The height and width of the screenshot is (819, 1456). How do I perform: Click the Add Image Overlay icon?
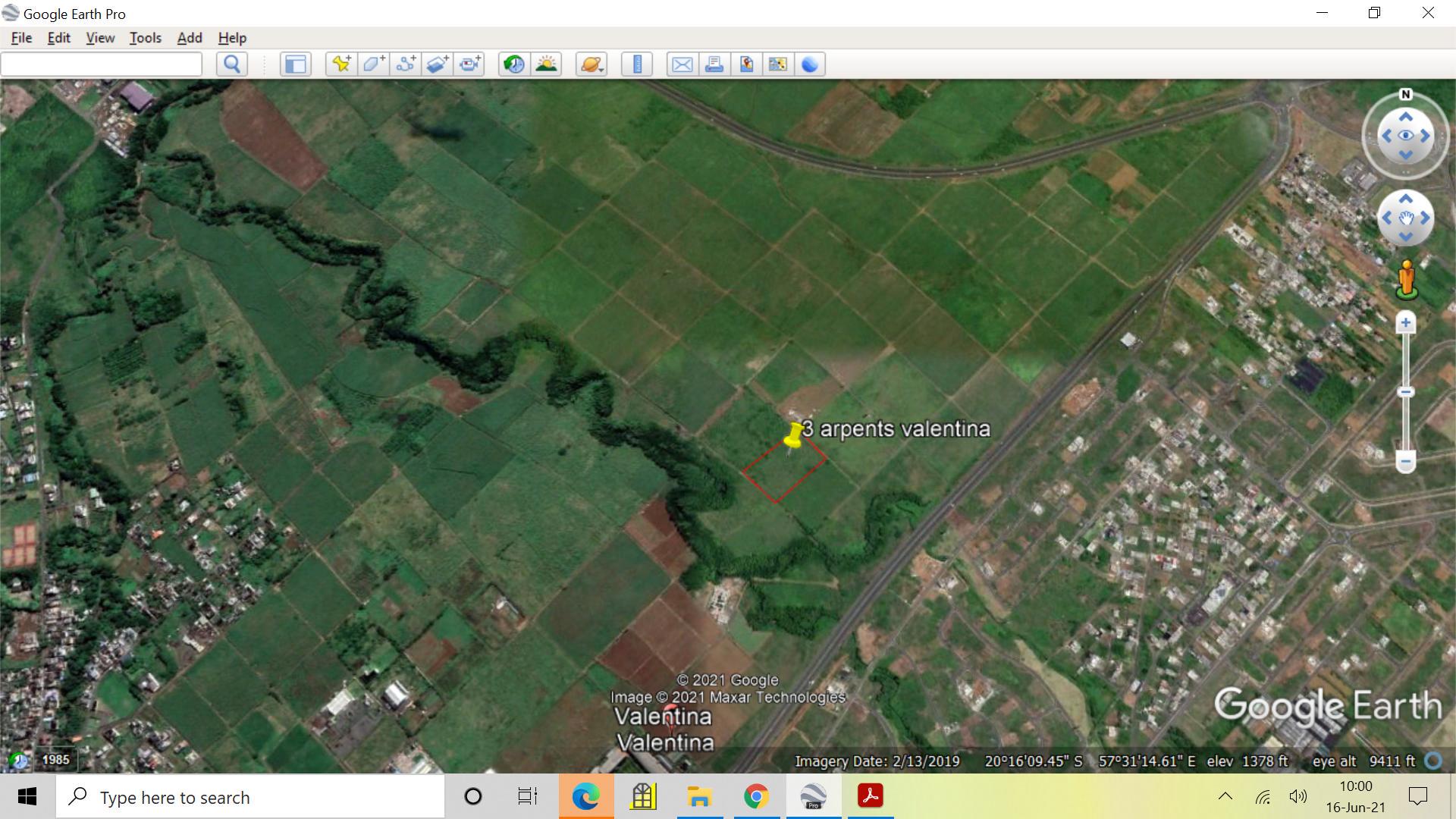[437, 64]
